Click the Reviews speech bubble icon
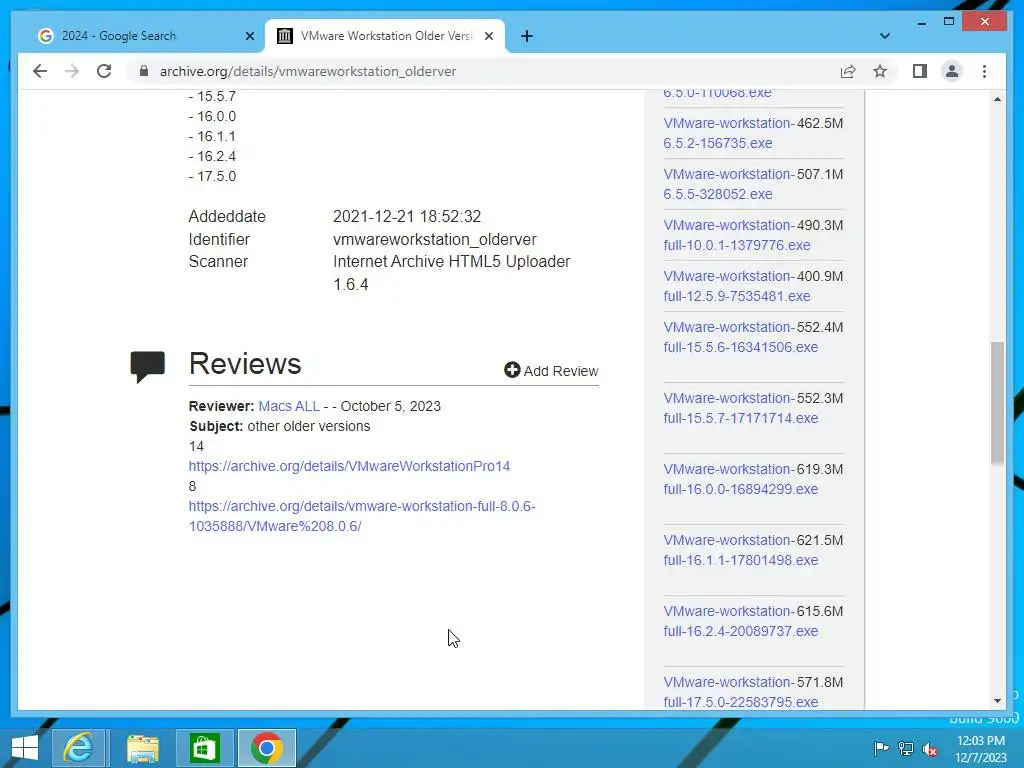The width and height of the screenshot is (1024, 768). pyautogui.click(x=148, y=366)
